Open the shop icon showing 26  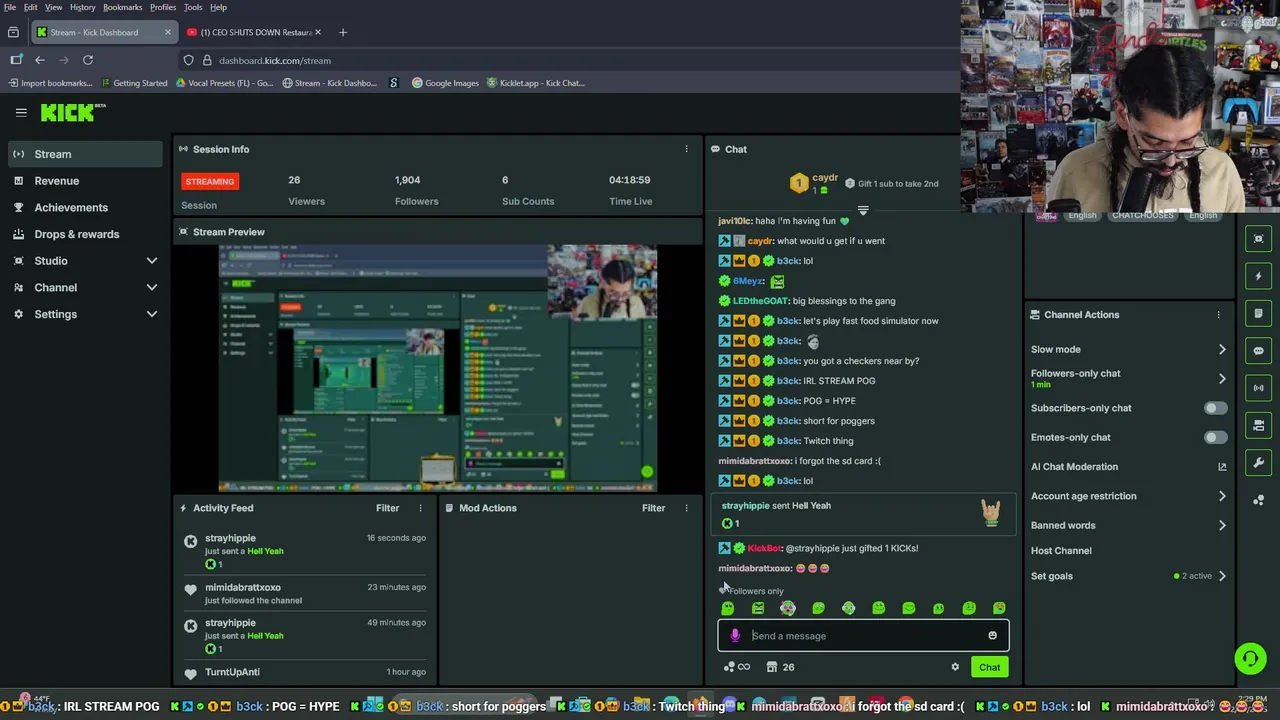pyautogui.click(x=780, y=667)
